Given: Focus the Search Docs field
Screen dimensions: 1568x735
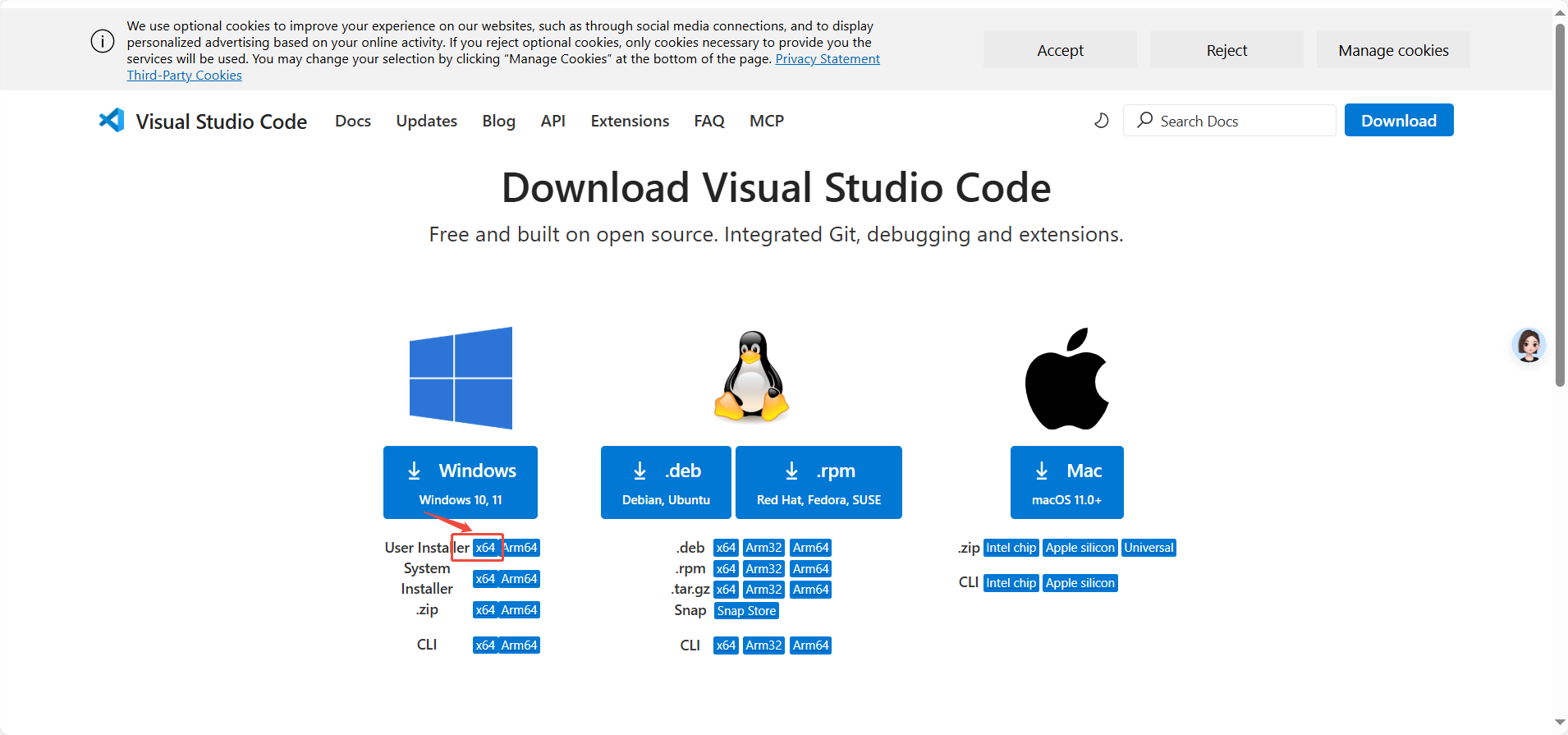Looking at the screenshot, I should coord(1229,121).
